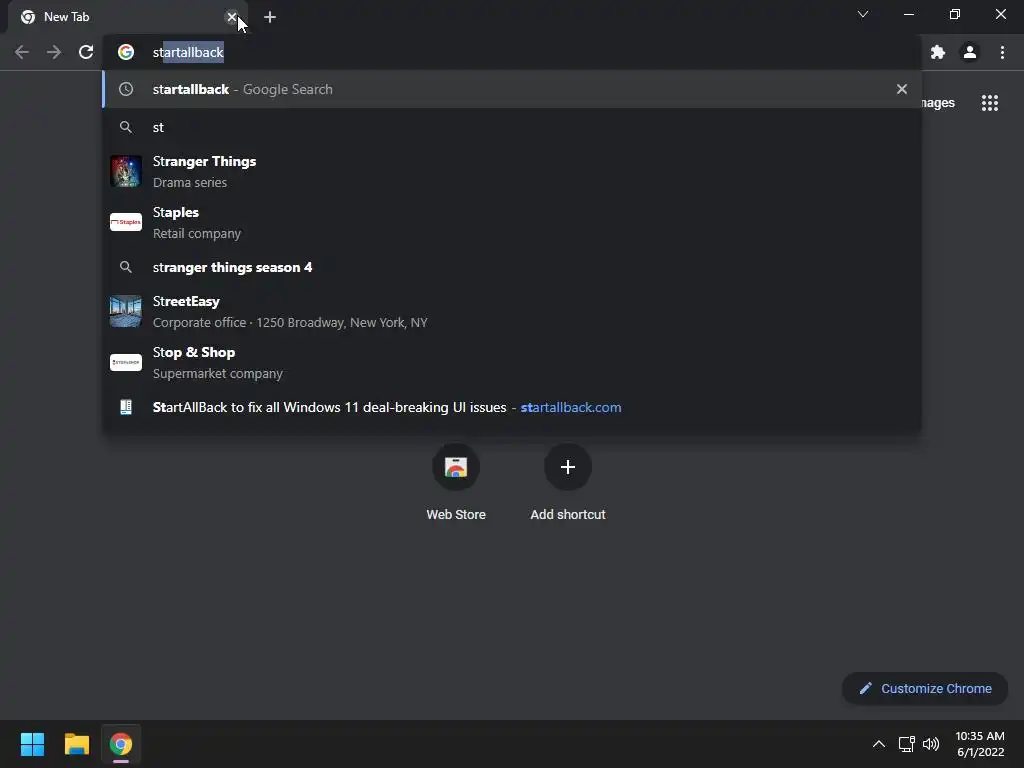The height and width of the screenshot is (768, 1024).
Task: Minimize the Chrome window
Action: point(909,14)
